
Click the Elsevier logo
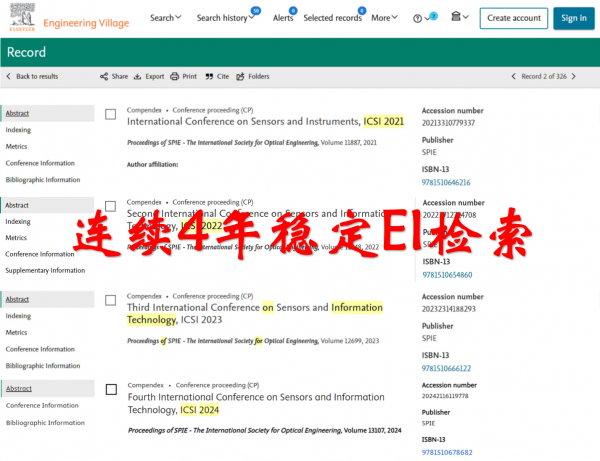pos(16,17)
